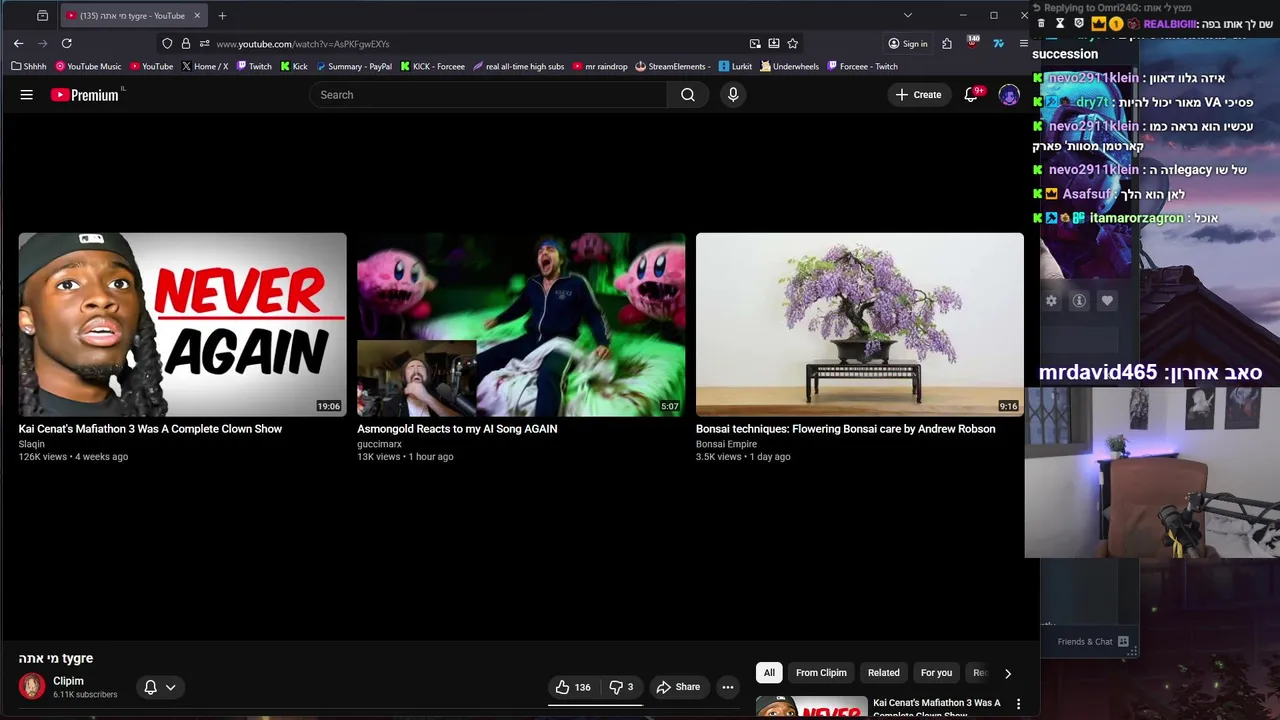Go to YouTube Premium home logo
The width and height of the screenshot is (1280, 720).
pyautogui.click(x=85, y=95)
